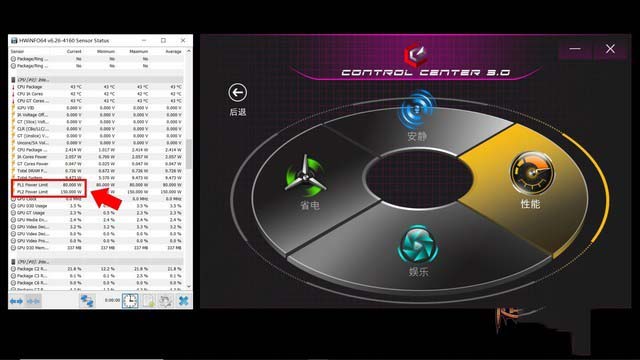
Task: Click HWiNFO scrollbar down arrow
Action: click(x=189, y=287)
